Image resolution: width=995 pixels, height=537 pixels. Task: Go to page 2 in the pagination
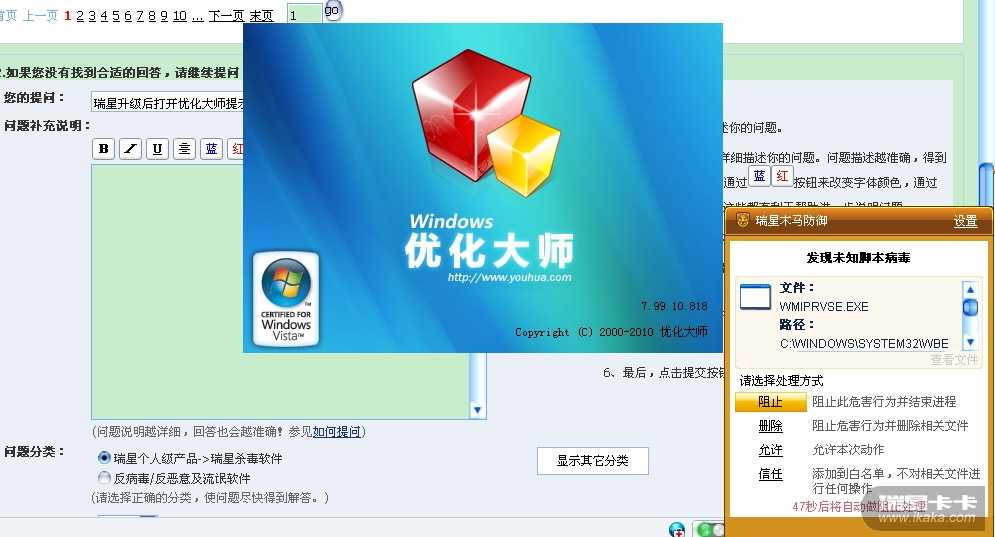pyautogui.click(x=80, y=16)
